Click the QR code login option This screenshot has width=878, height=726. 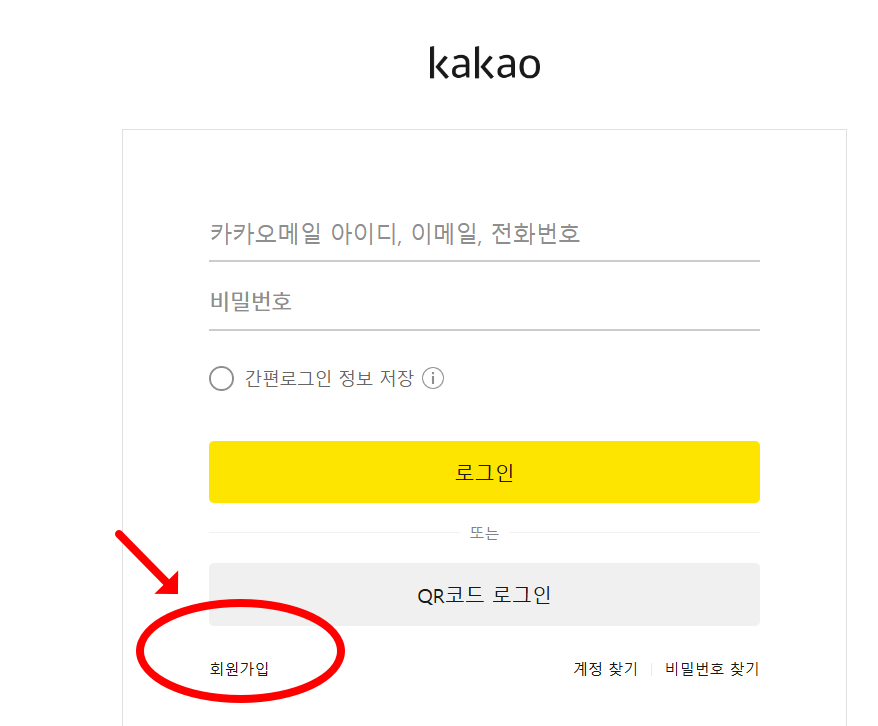coord(483,594)
